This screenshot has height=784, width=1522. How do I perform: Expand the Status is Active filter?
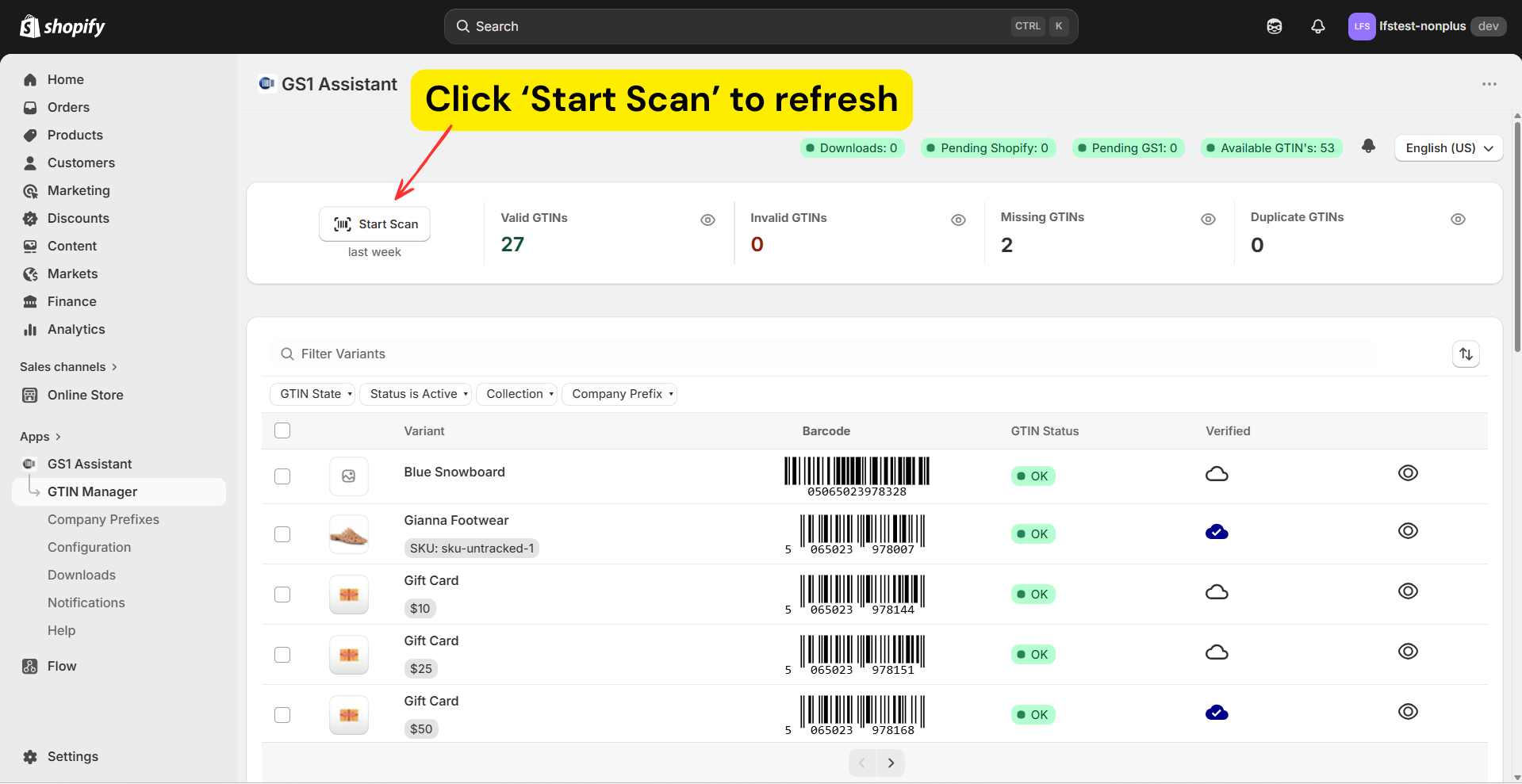point(416,394)
